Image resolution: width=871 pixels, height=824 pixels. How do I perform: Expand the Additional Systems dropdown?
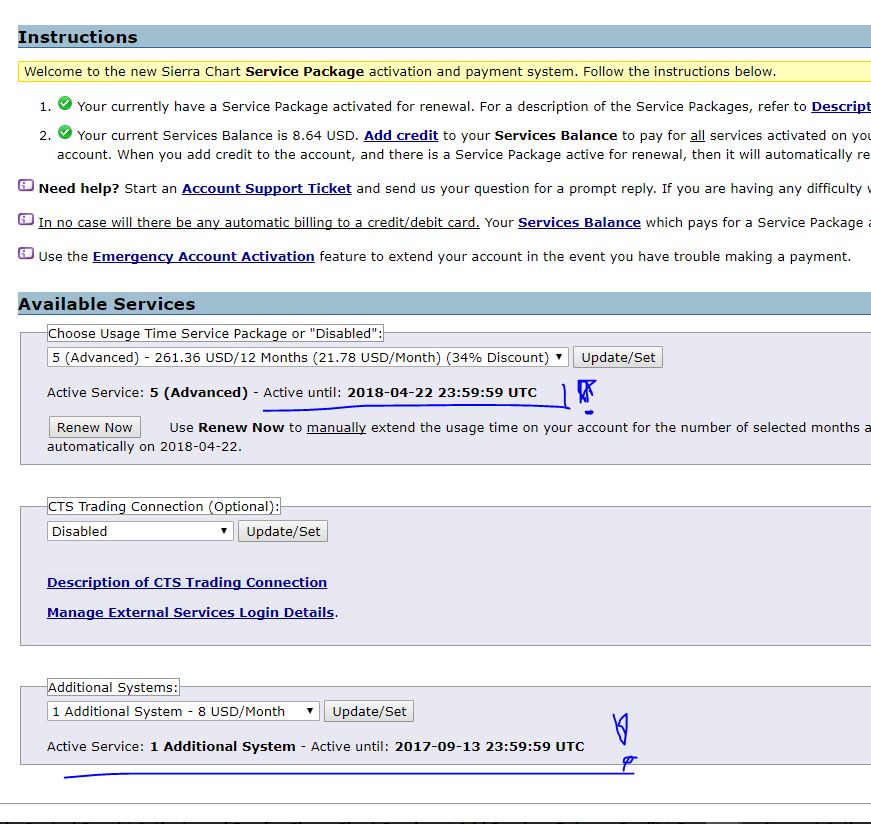183,711
